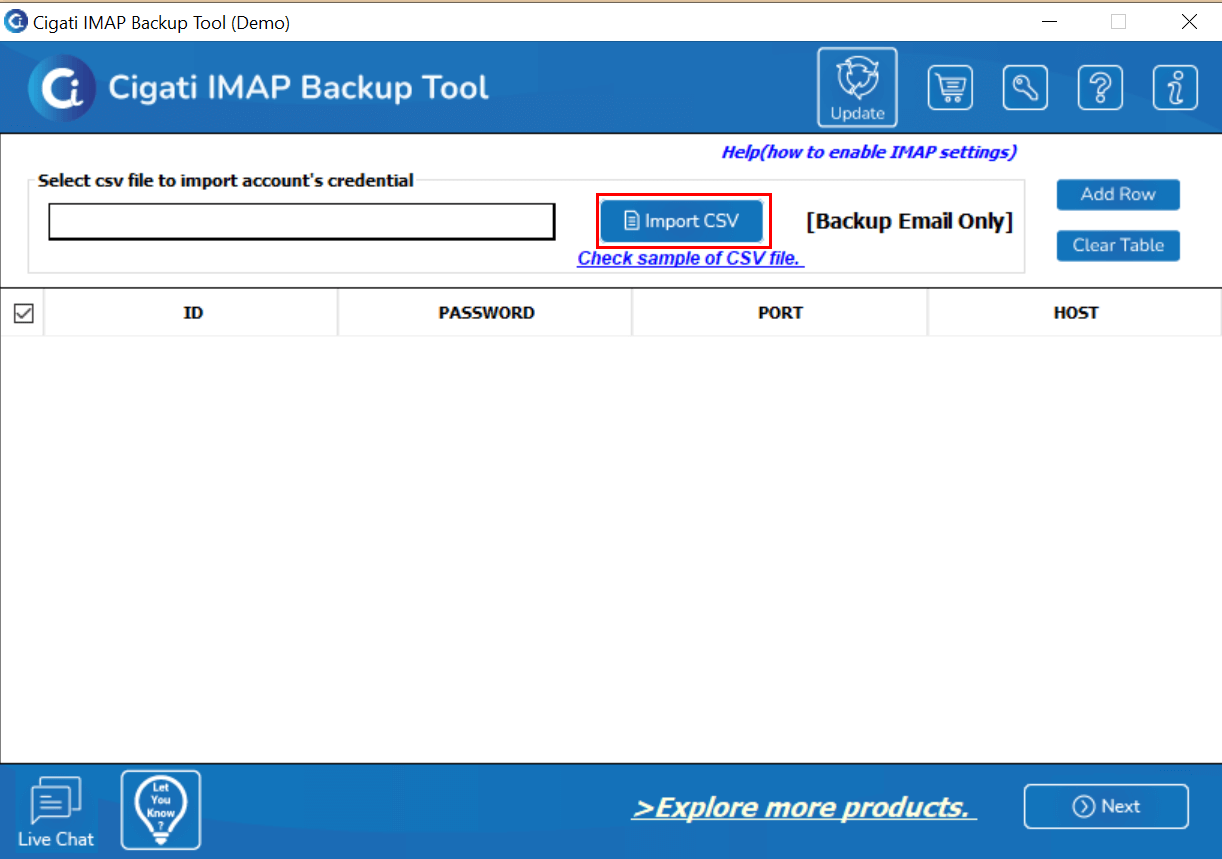Open the Check sample of CSV file link
Screen dimensions: 1222x859
691,258
